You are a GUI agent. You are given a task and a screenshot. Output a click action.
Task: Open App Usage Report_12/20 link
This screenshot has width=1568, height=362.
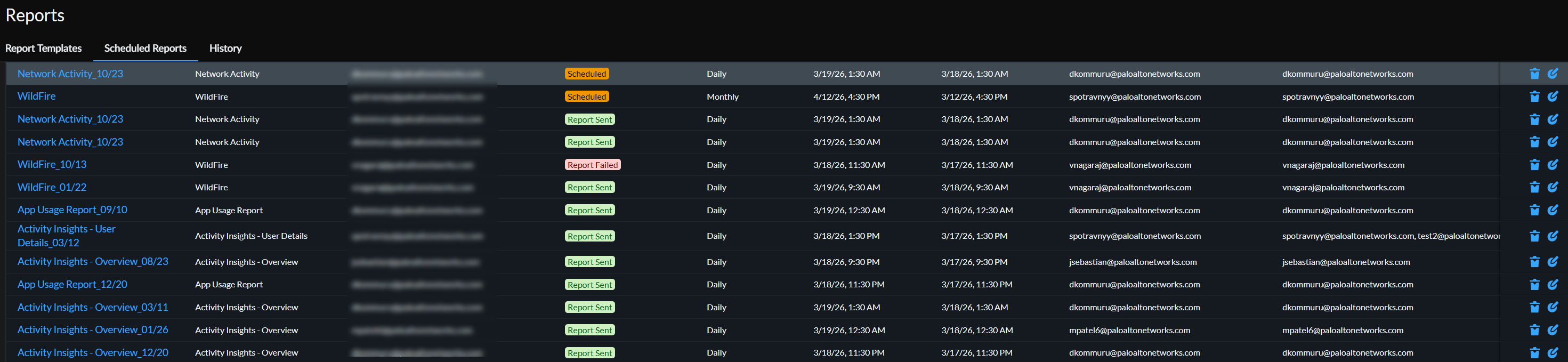coord(72,284)
